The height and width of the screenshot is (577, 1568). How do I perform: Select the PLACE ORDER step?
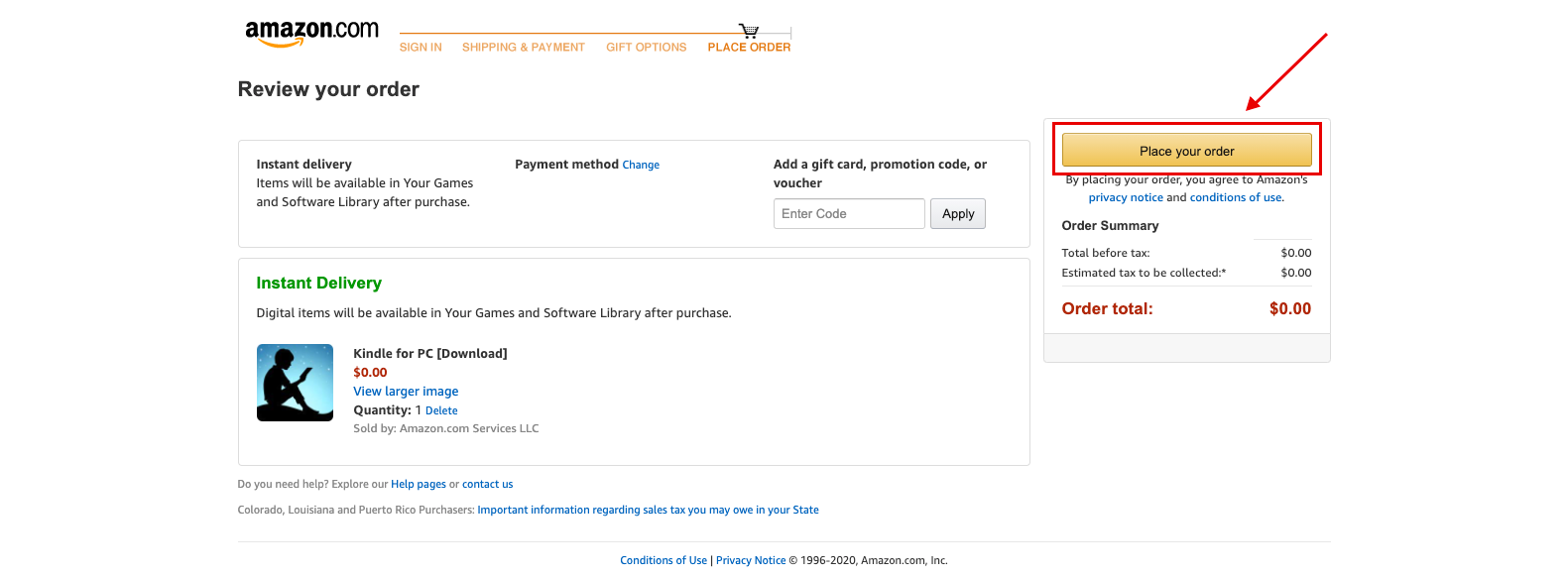point(749,48)
